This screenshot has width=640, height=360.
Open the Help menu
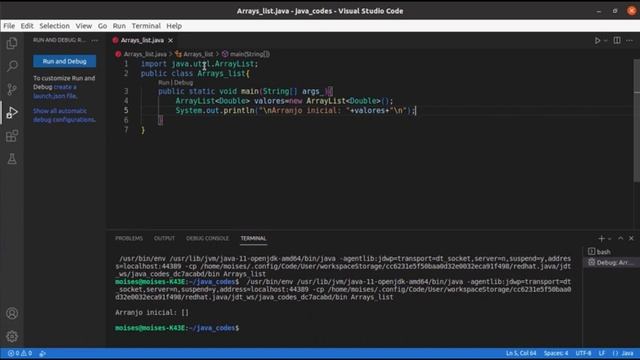pyautogui.click(x=174, y=26)
